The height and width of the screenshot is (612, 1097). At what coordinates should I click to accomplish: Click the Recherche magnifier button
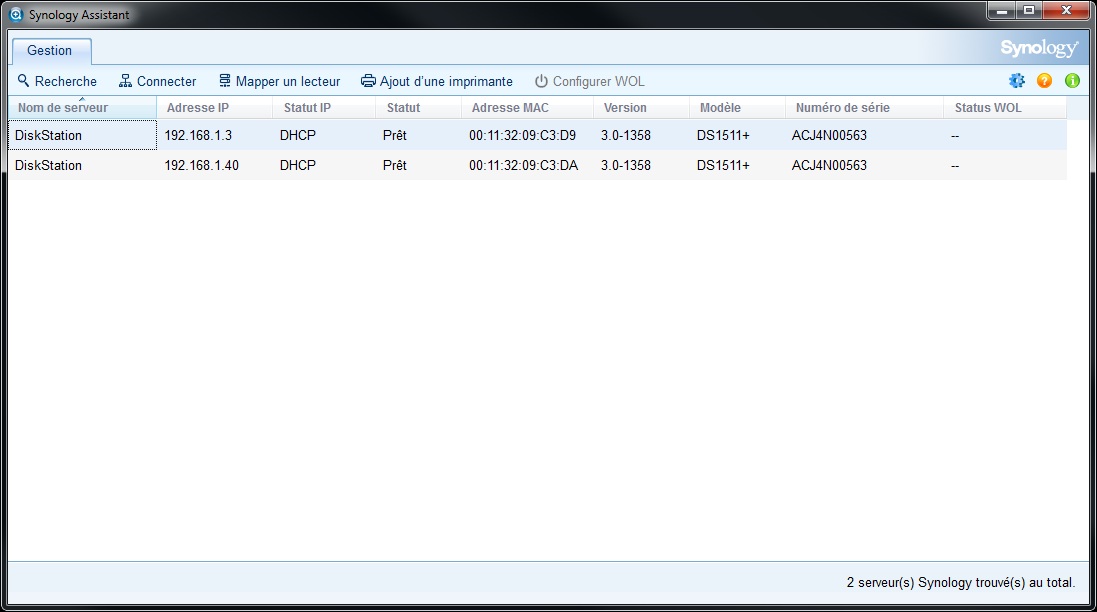pyautogui.click(x=57, y=81)
